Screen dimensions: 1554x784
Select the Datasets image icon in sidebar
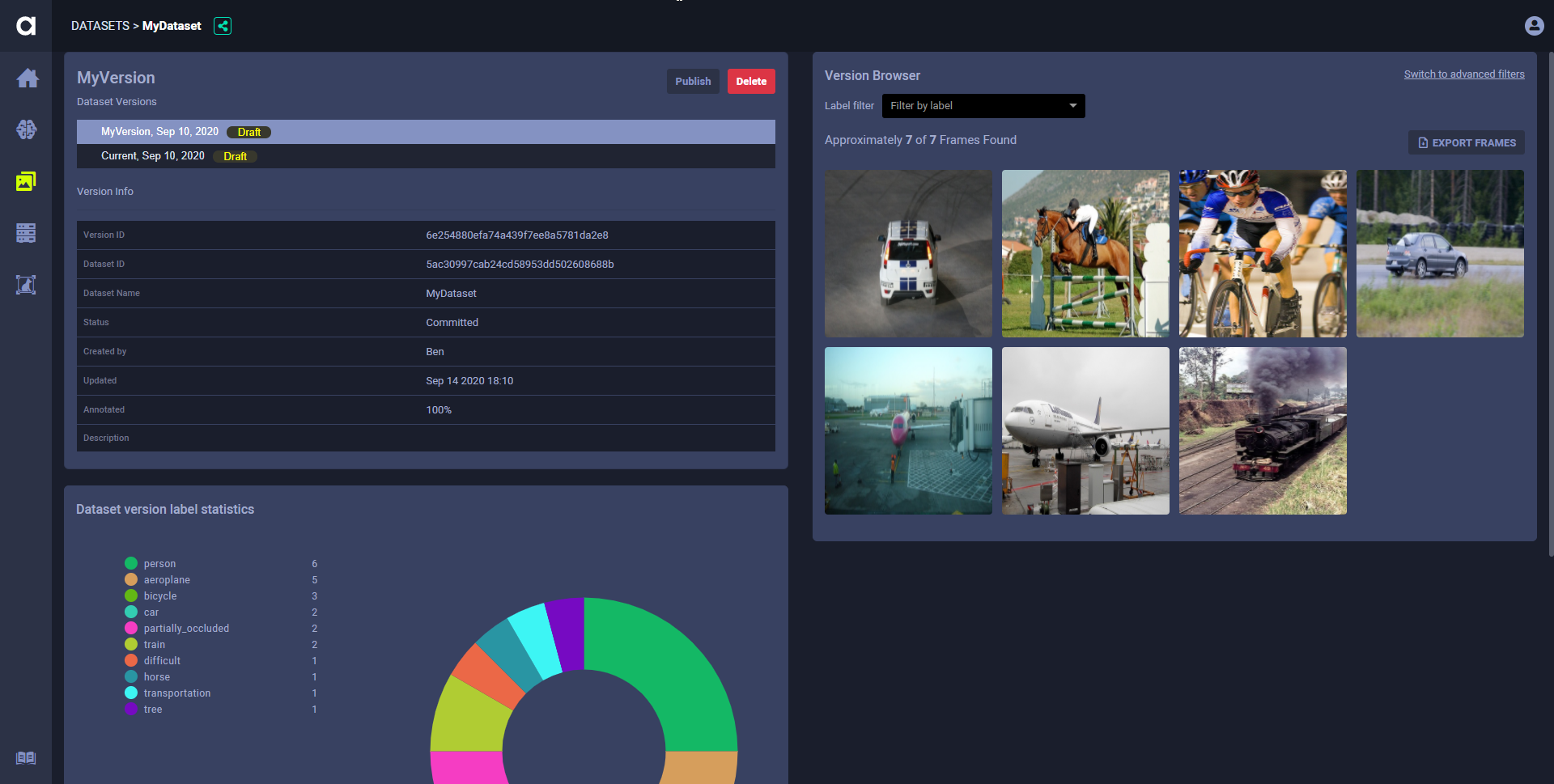click(x=26, y=181)
